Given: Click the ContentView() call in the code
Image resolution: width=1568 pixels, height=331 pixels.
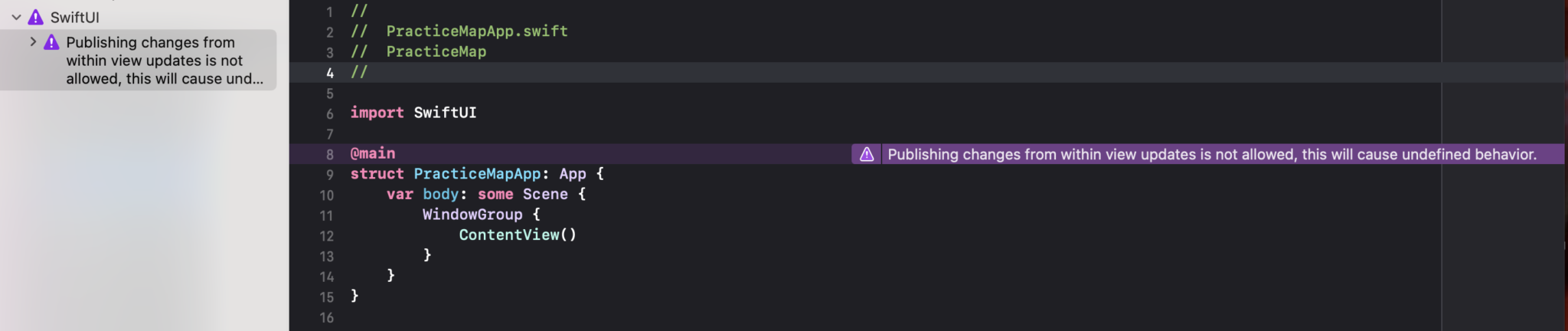Looking at the screenshot, I should tap(517, 235).
